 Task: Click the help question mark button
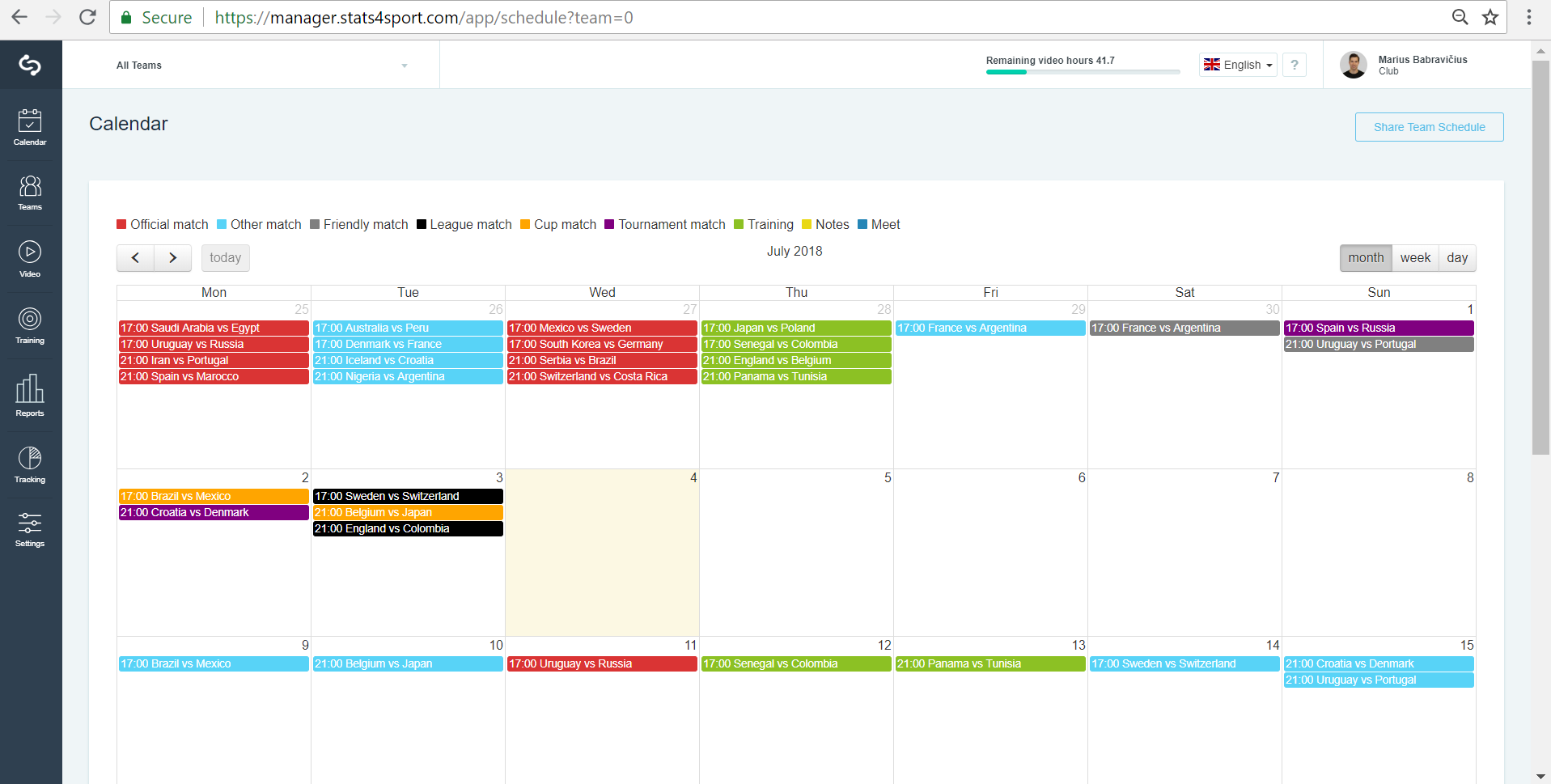coord(1295,65)
